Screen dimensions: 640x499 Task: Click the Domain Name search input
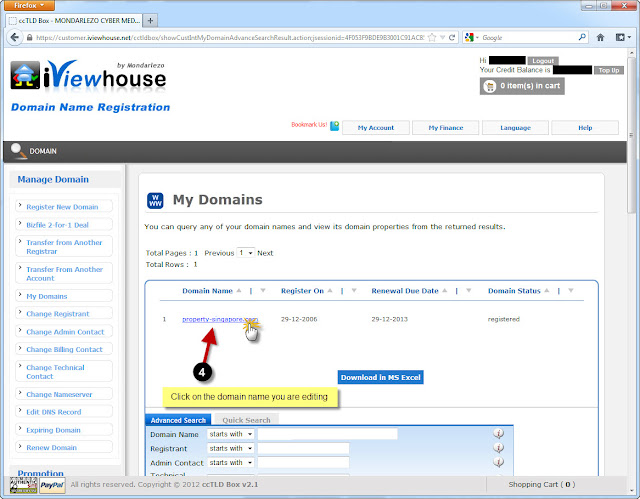pyautogui.click(x=327, y=434)
